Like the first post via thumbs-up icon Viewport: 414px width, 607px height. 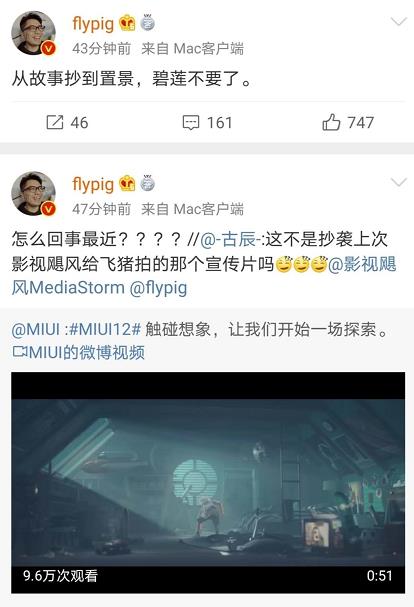point(331,122)
